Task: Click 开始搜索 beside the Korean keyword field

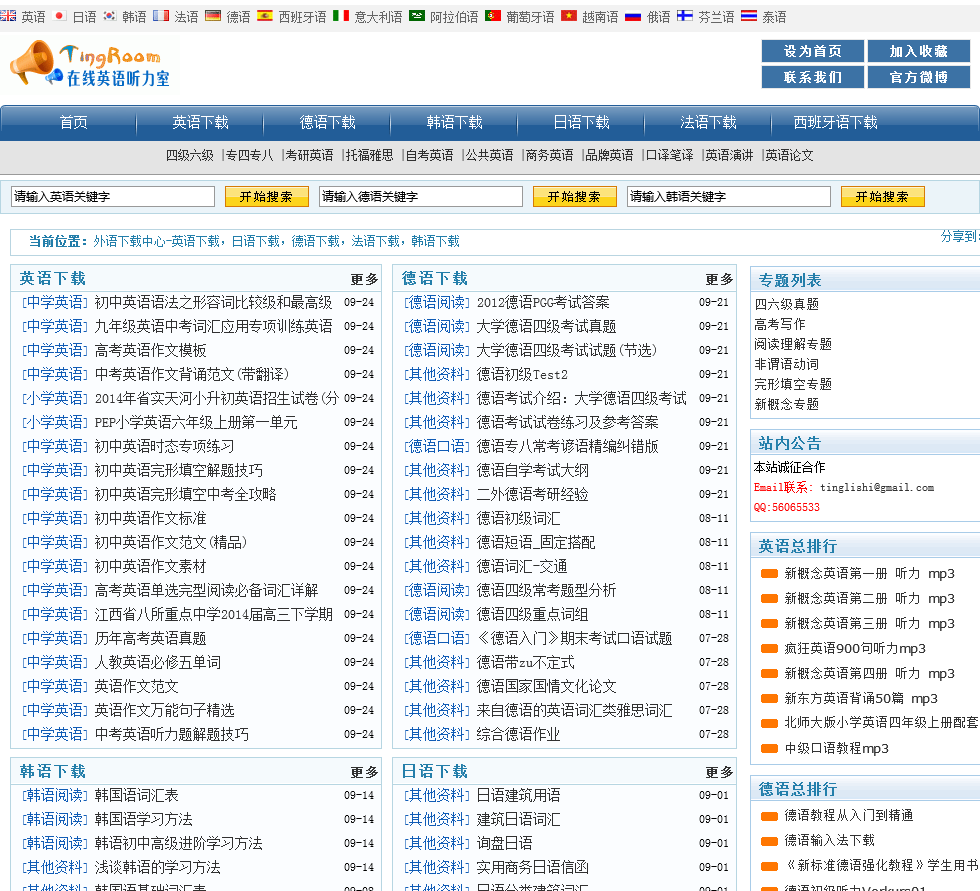Action: pyautogui.click(x=882, y=197)
